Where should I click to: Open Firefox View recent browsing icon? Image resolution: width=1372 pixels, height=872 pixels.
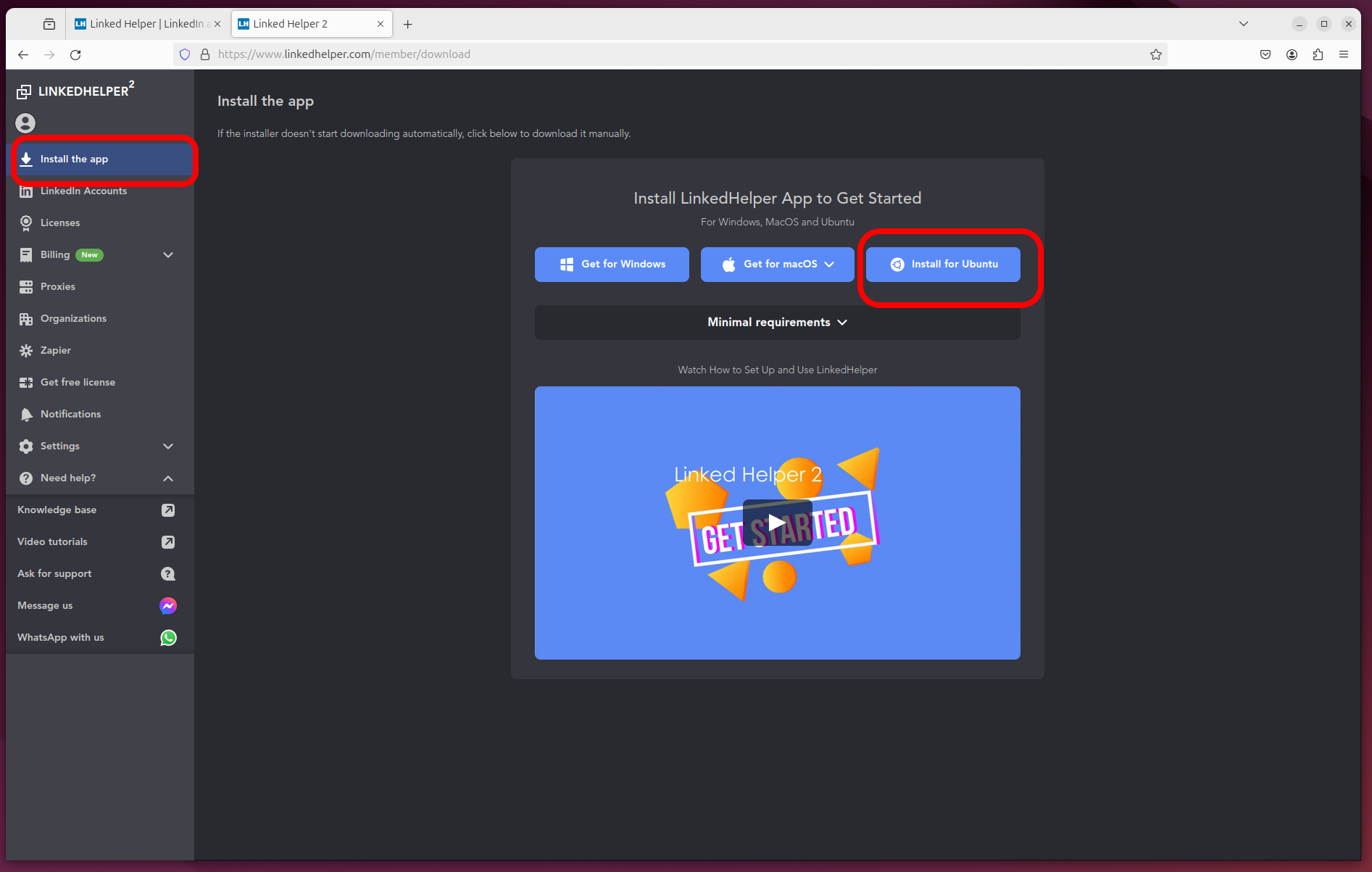click(x=49, y=24)
